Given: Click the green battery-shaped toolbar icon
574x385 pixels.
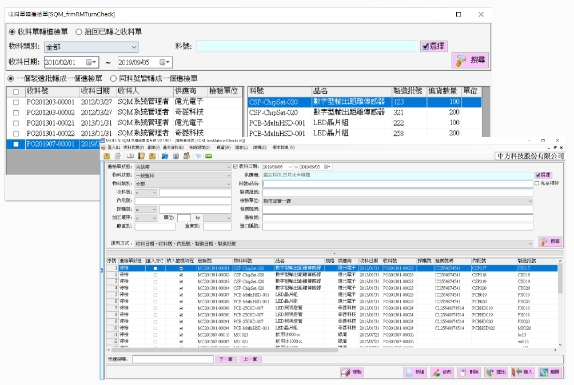Looking at the screenshot, I should coord(209,156).
